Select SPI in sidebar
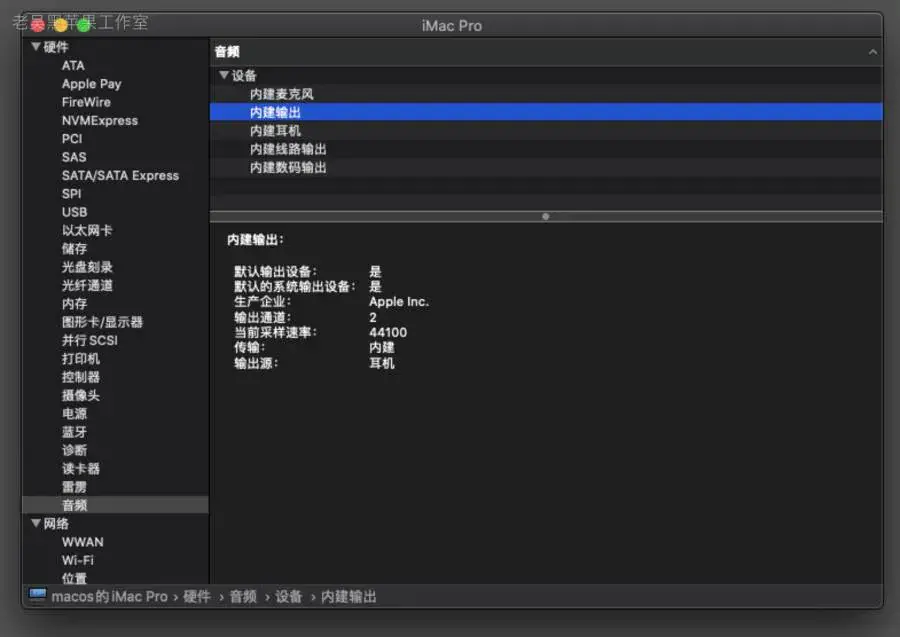Viewport: 900px width, 637px height. coord(71,194)
